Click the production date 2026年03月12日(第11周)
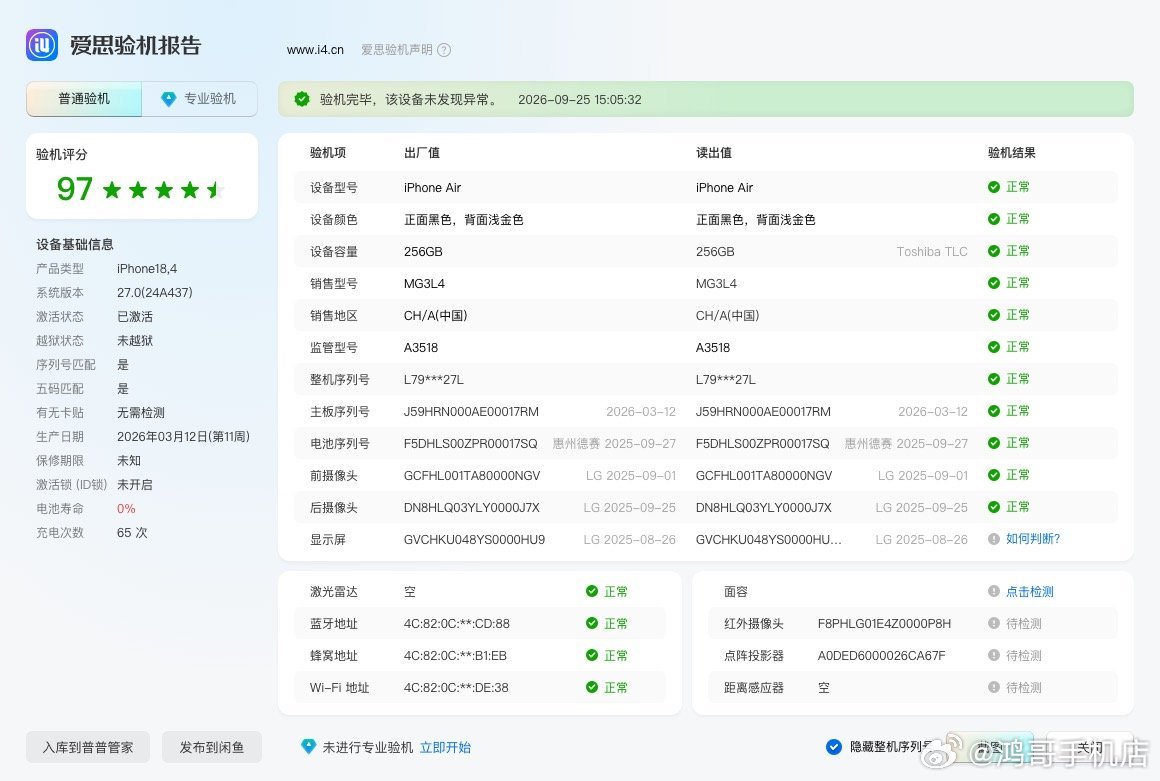This screenshot has height=781, width=1160. tap(183, 436)
